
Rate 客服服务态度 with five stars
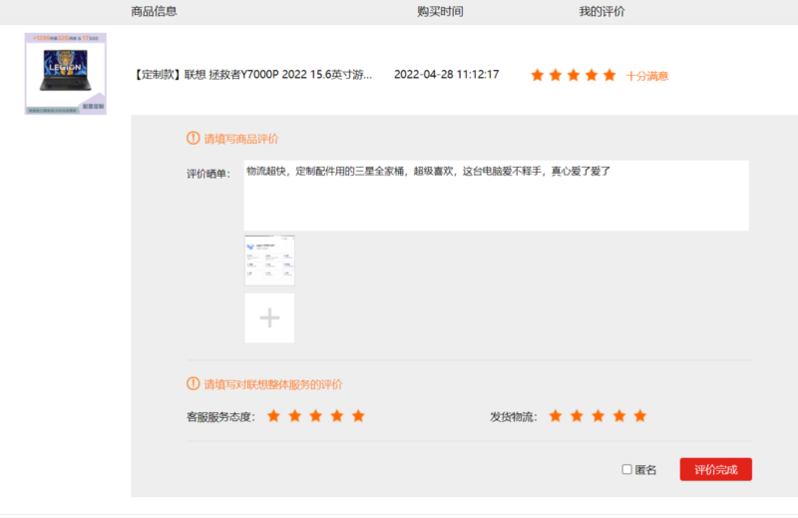358,416
